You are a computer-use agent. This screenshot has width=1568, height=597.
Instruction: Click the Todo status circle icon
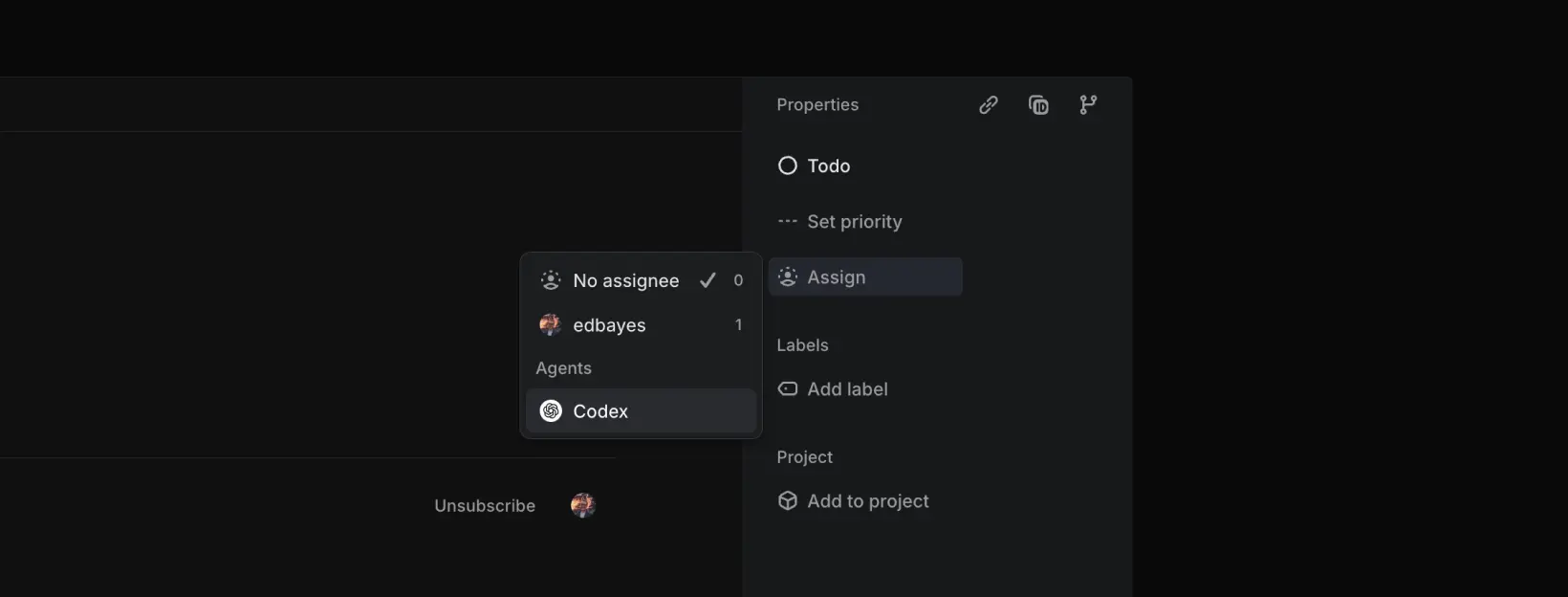[787, 166]
